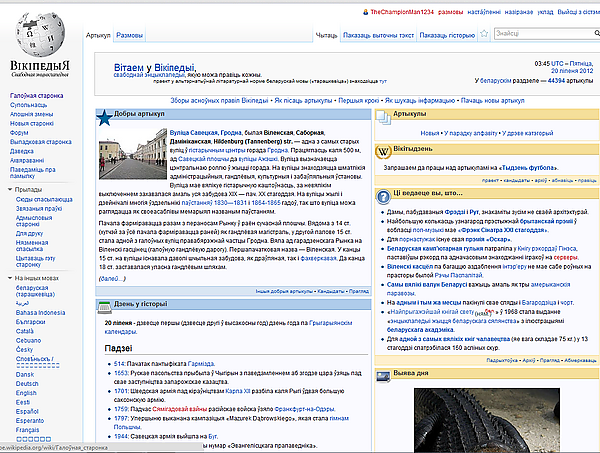600x453 pixels.
Task: Click the Новыя link in Артыкулы box
Action: coord(429,133)
